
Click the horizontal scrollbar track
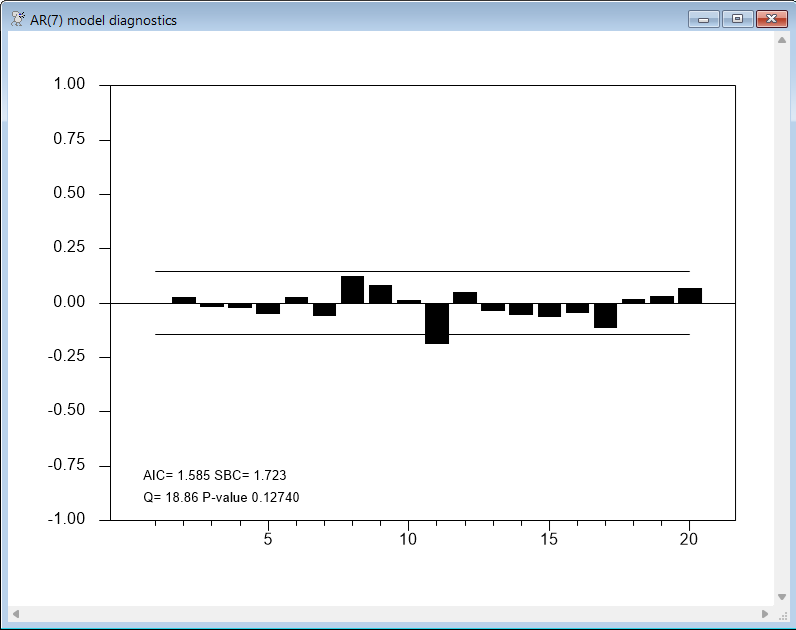390,613
